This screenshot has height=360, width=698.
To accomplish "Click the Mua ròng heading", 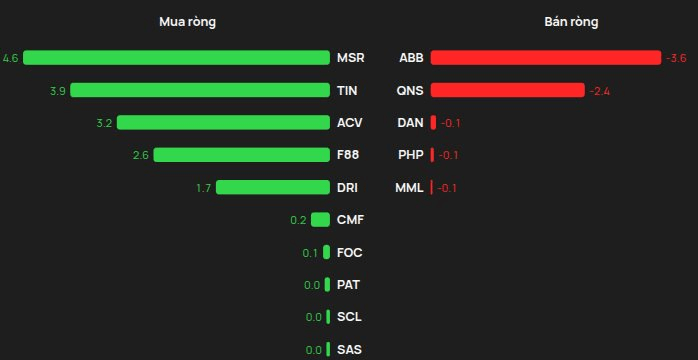I will coord(187,22).
